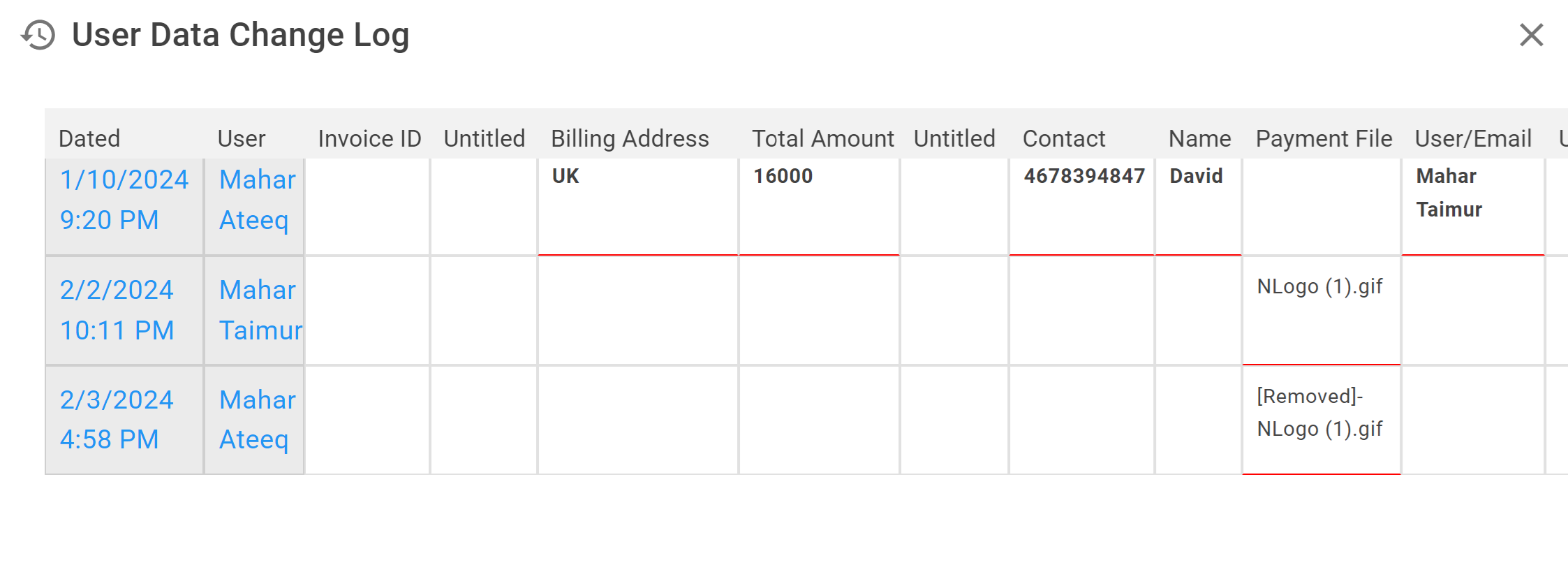Click the 16000 total amount cell
Viewport: 1568px width, 579px height.
[x=819, y=207]
